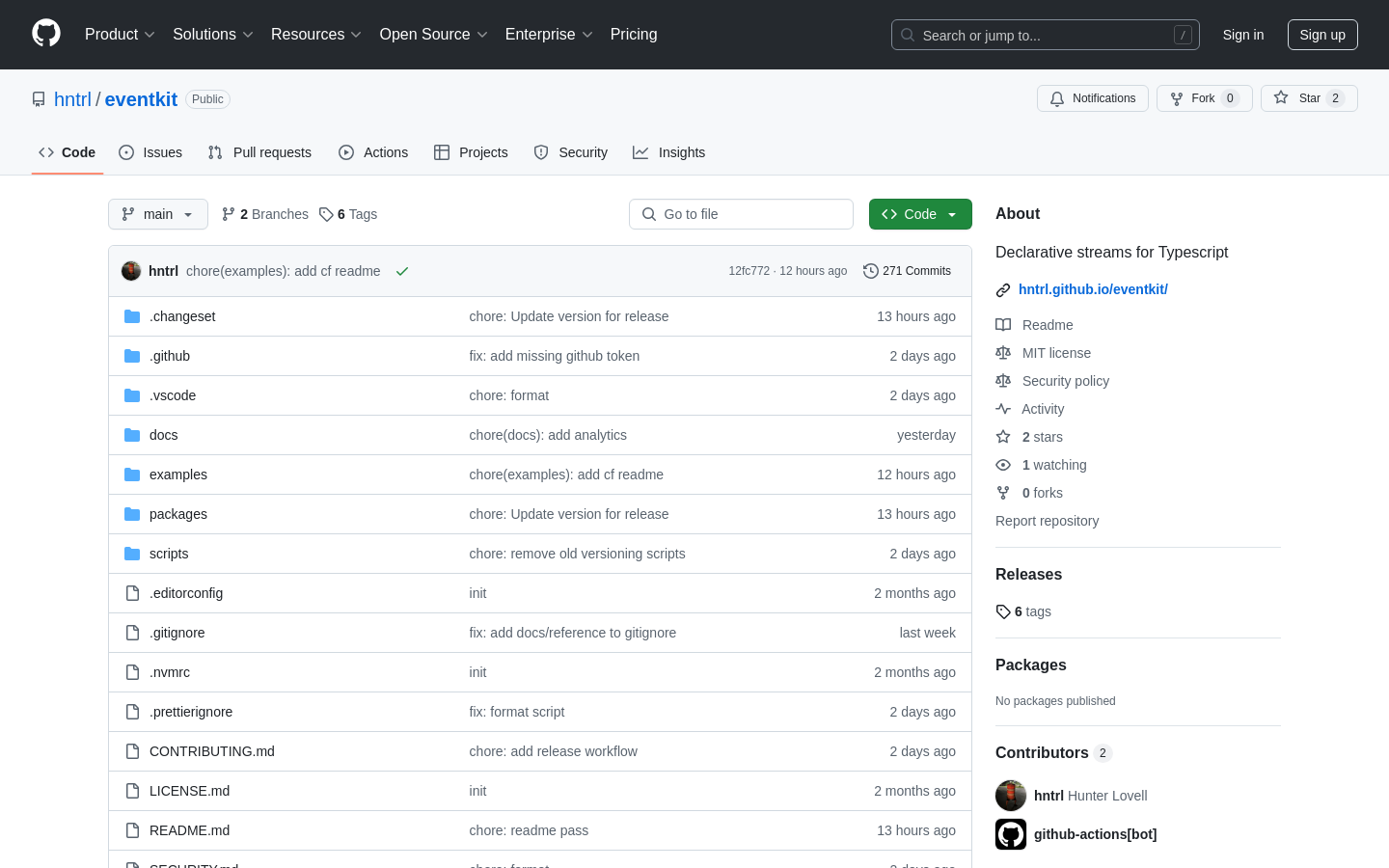Image resolution: width=1389 pixels, height=868 pixels.
Task: Expand the Product menu
Action: click(x=120, y=34)
